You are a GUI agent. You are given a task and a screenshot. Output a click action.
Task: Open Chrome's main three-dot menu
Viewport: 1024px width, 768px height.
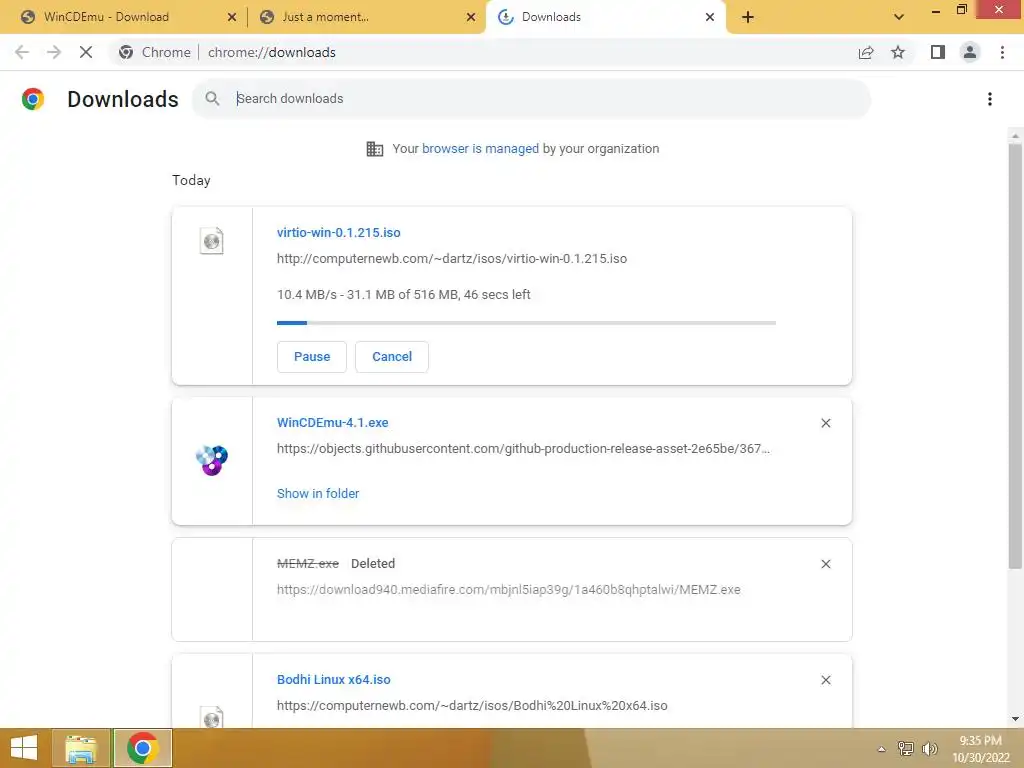point(1002,52)
